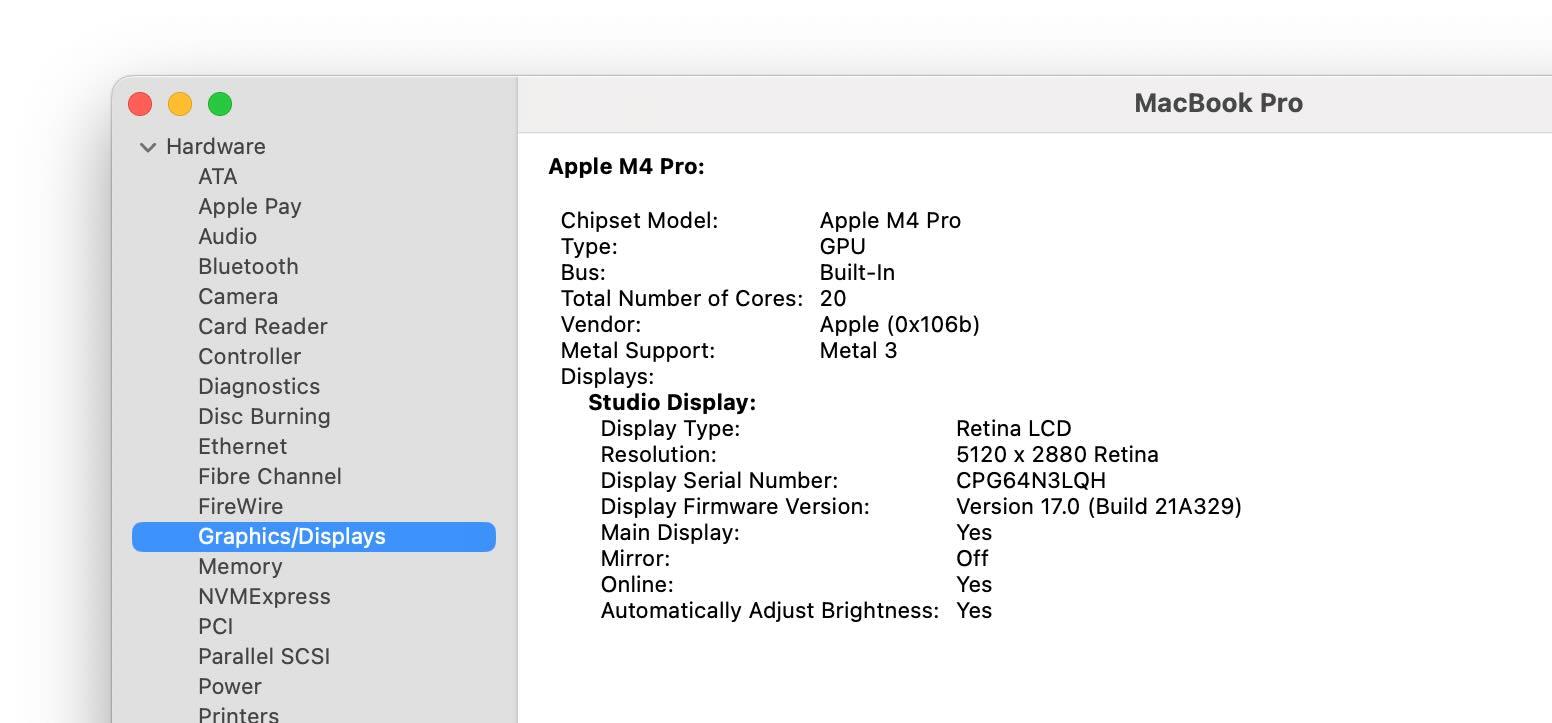Show Bluetooth hardware information
1552x723 pixels.
tap(248, 266)
